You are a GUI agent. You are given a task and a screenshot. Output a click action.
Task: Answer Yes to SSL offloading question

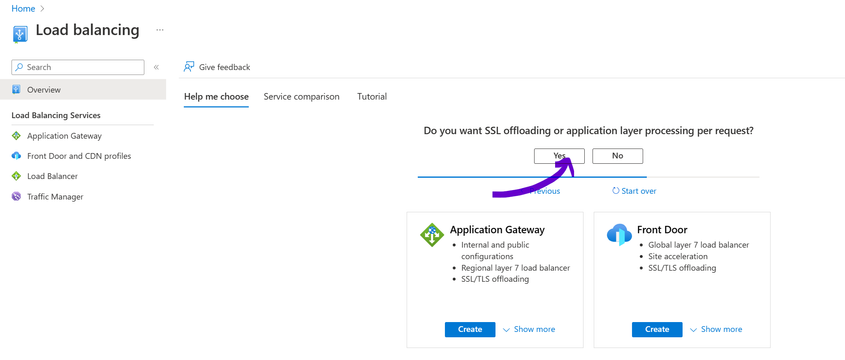tap(559, 156)
